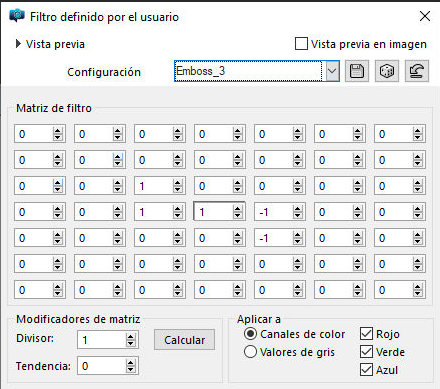Click the Emboss_3 preset name field
The height and width of the screenshot is (389, 440).
pyautogui.click(x=248, y=71)
